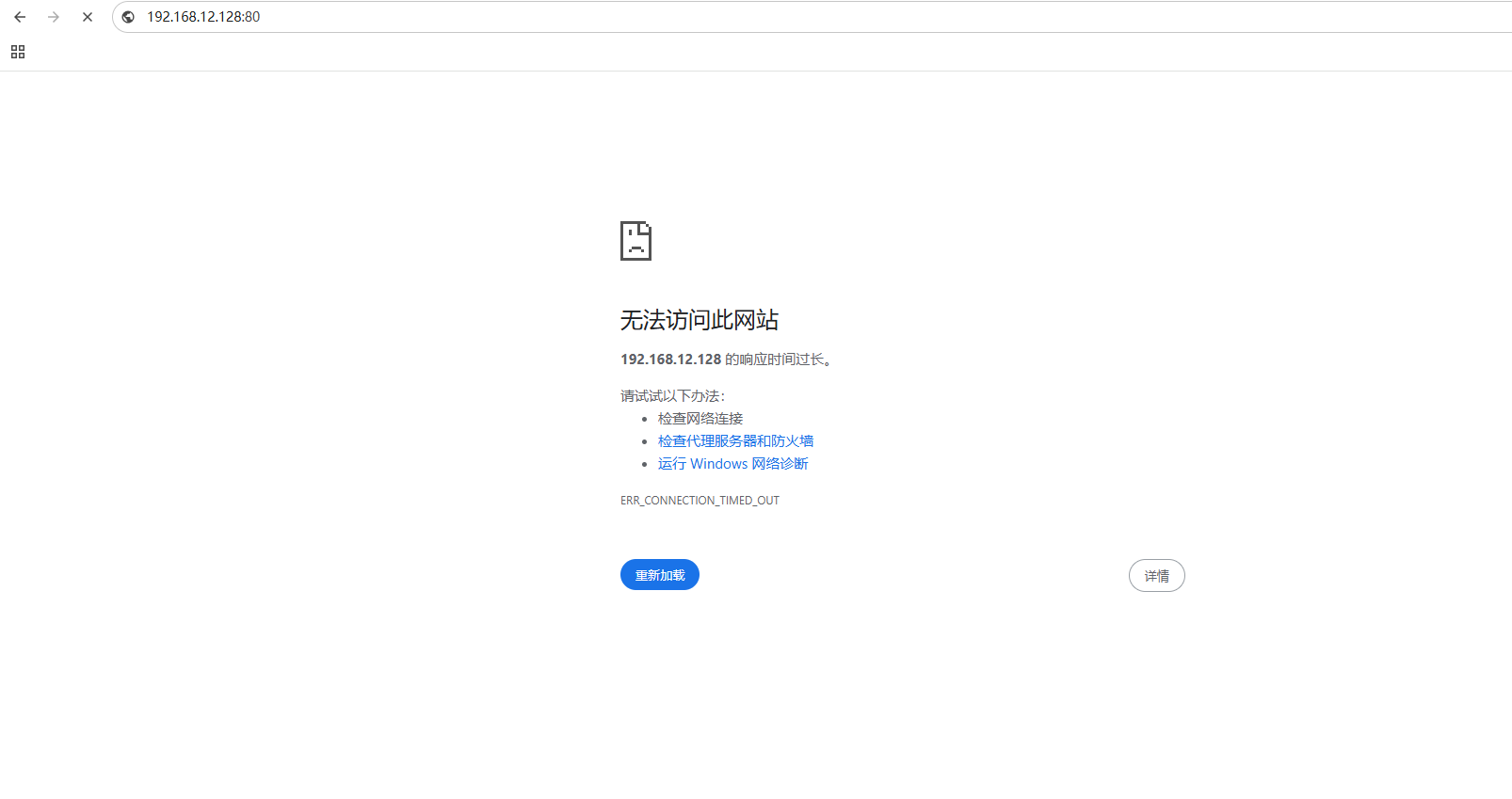View site info globe icon in address bar

[x=128, y=17]
